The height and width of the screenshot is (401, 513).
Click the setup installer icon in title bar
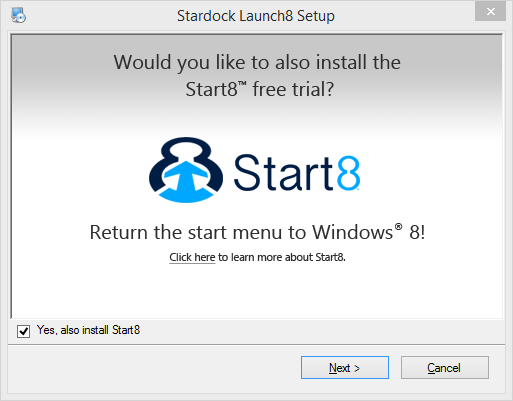(x=19, y=15)
